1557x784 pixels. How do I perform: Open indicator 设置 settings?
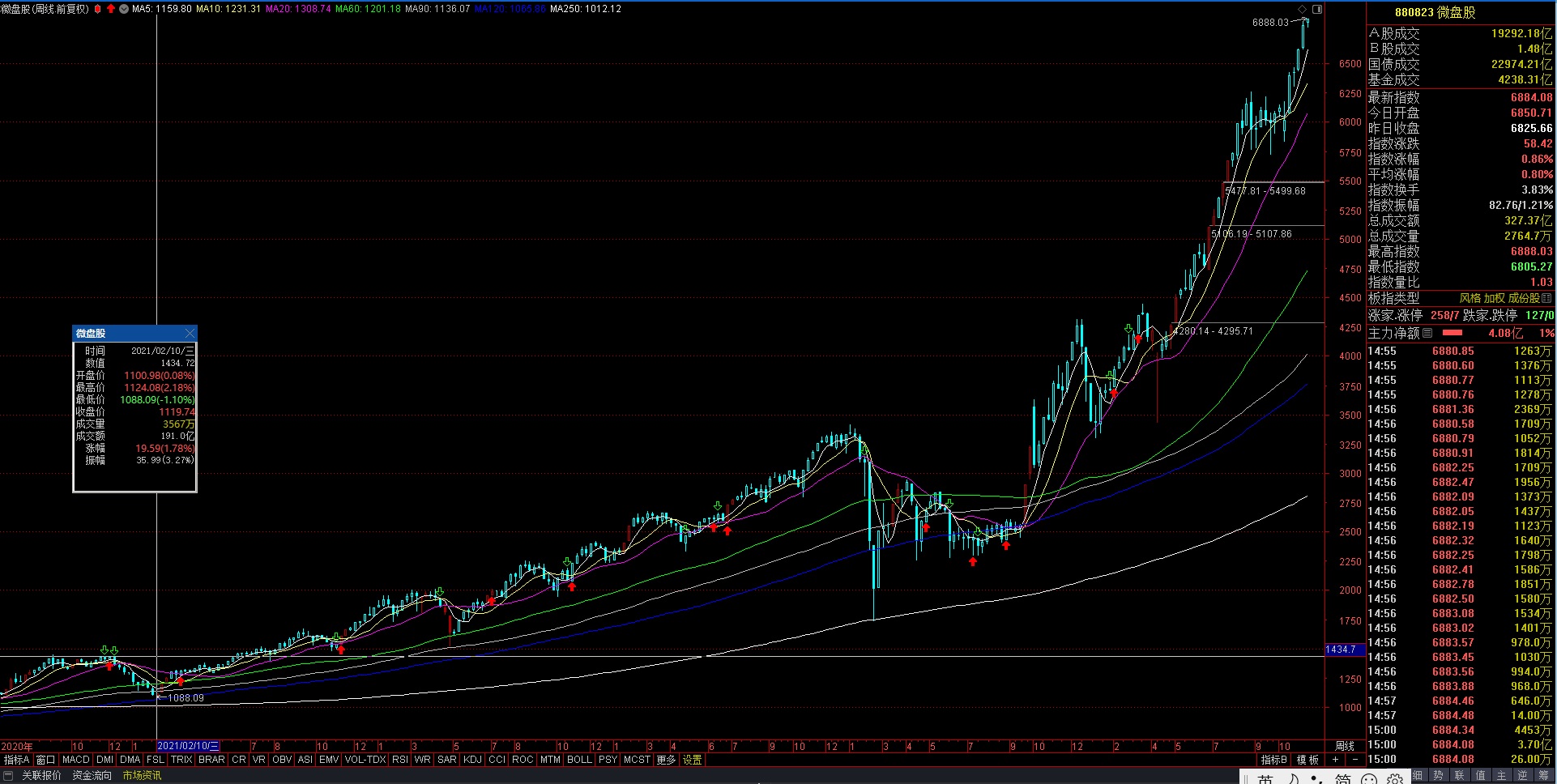[x=692, y=760]
